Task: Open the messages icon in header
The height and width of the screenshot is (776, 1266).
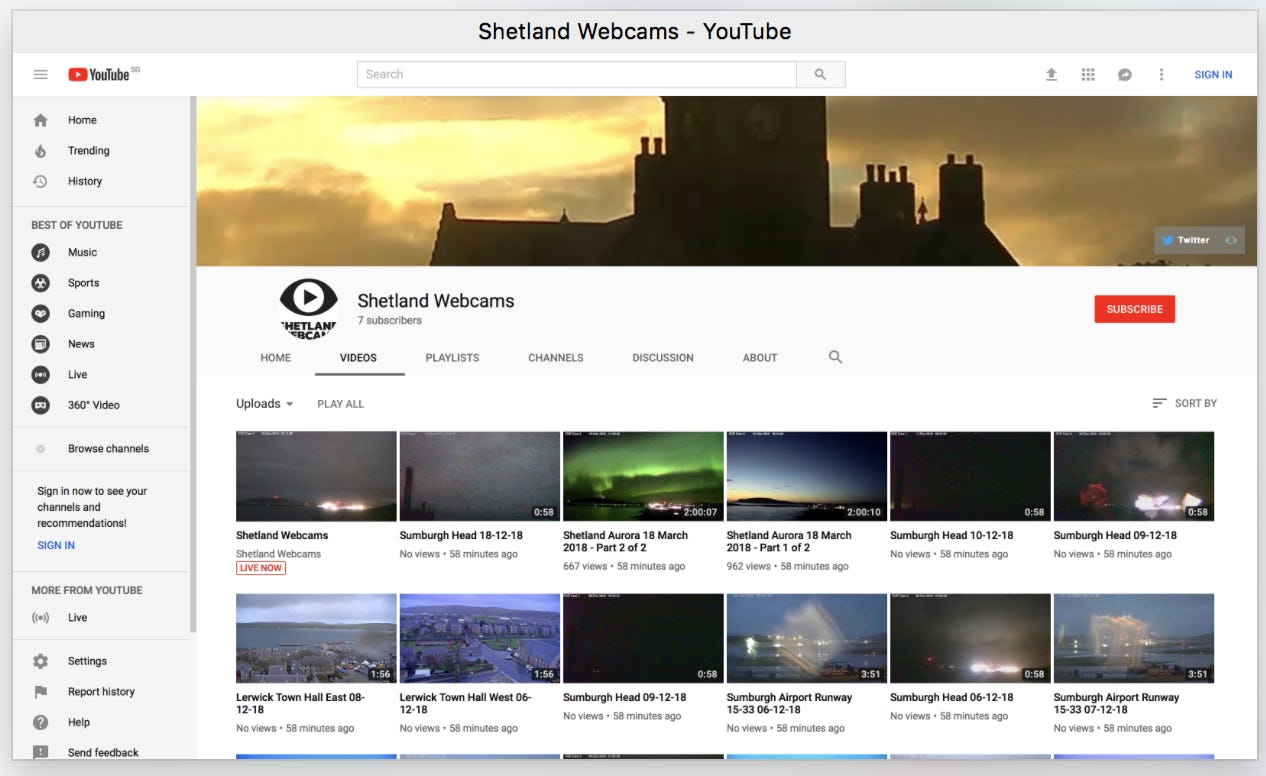Action: [1125, 74]
